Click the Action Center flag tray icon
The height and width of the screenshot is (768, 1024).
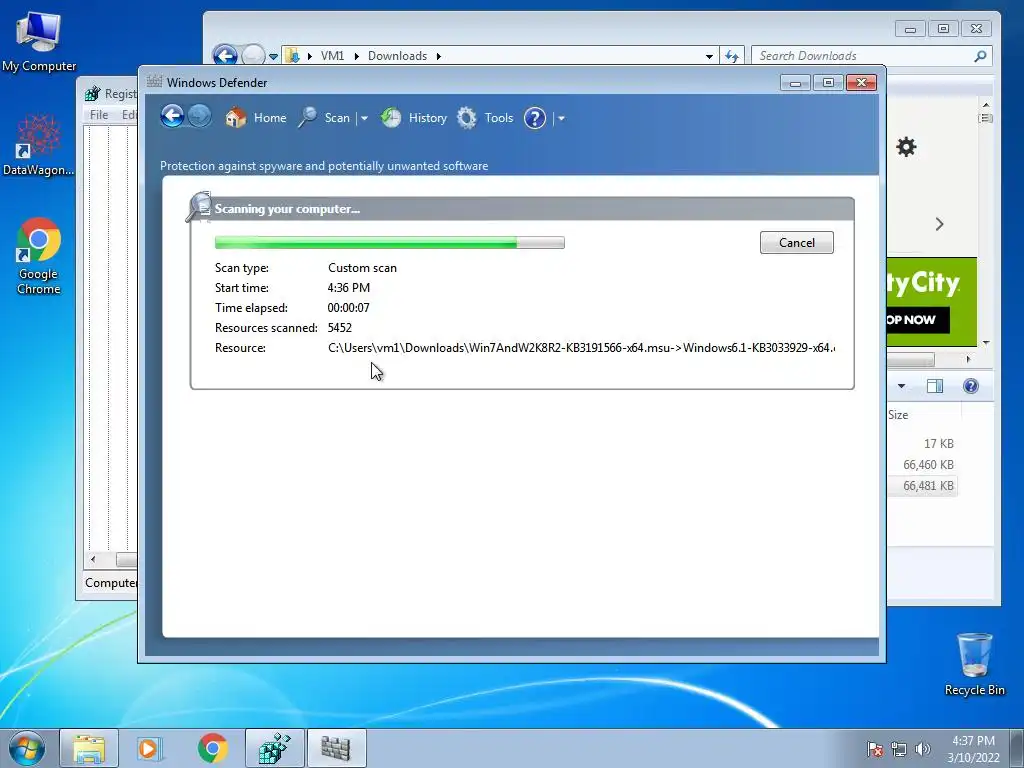pyautogui.click(x=875, y=749)
